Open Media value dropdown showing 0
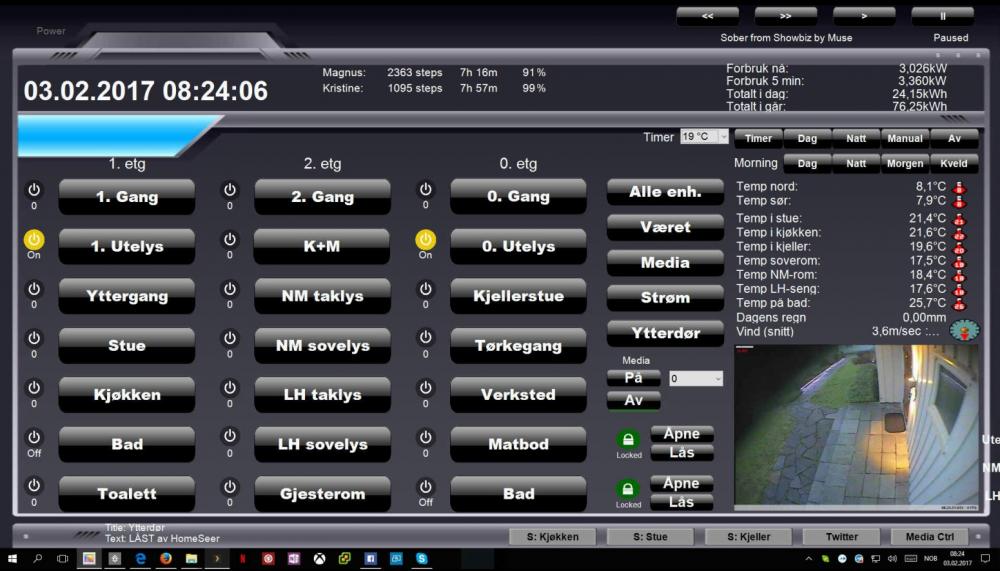1000x571 pixels. tap(696, 378)
